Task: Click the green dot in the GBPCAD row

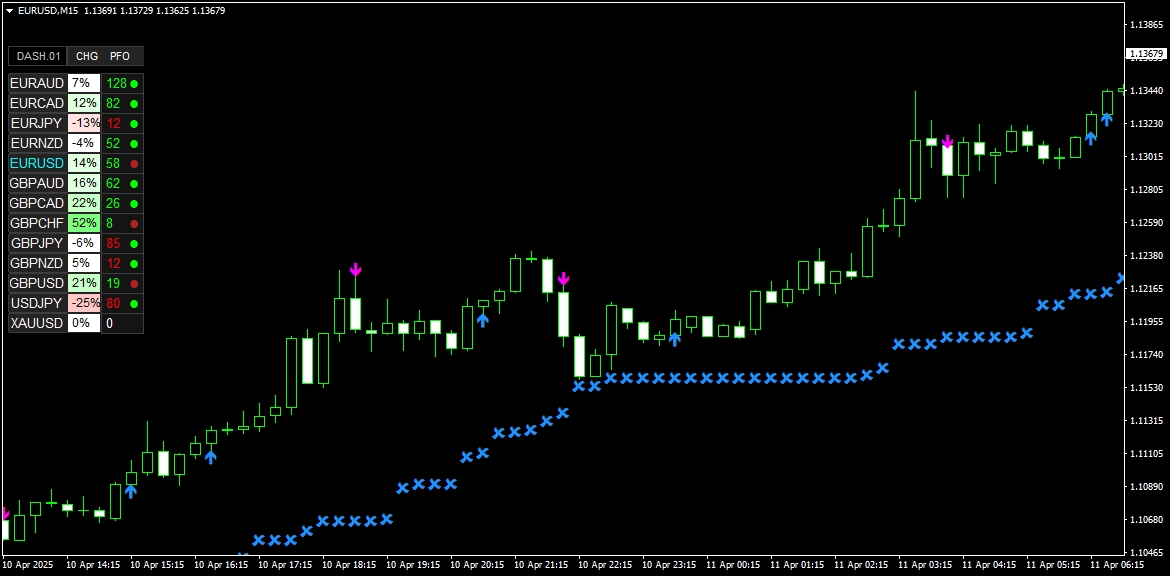Action: [x=134, y=204]
